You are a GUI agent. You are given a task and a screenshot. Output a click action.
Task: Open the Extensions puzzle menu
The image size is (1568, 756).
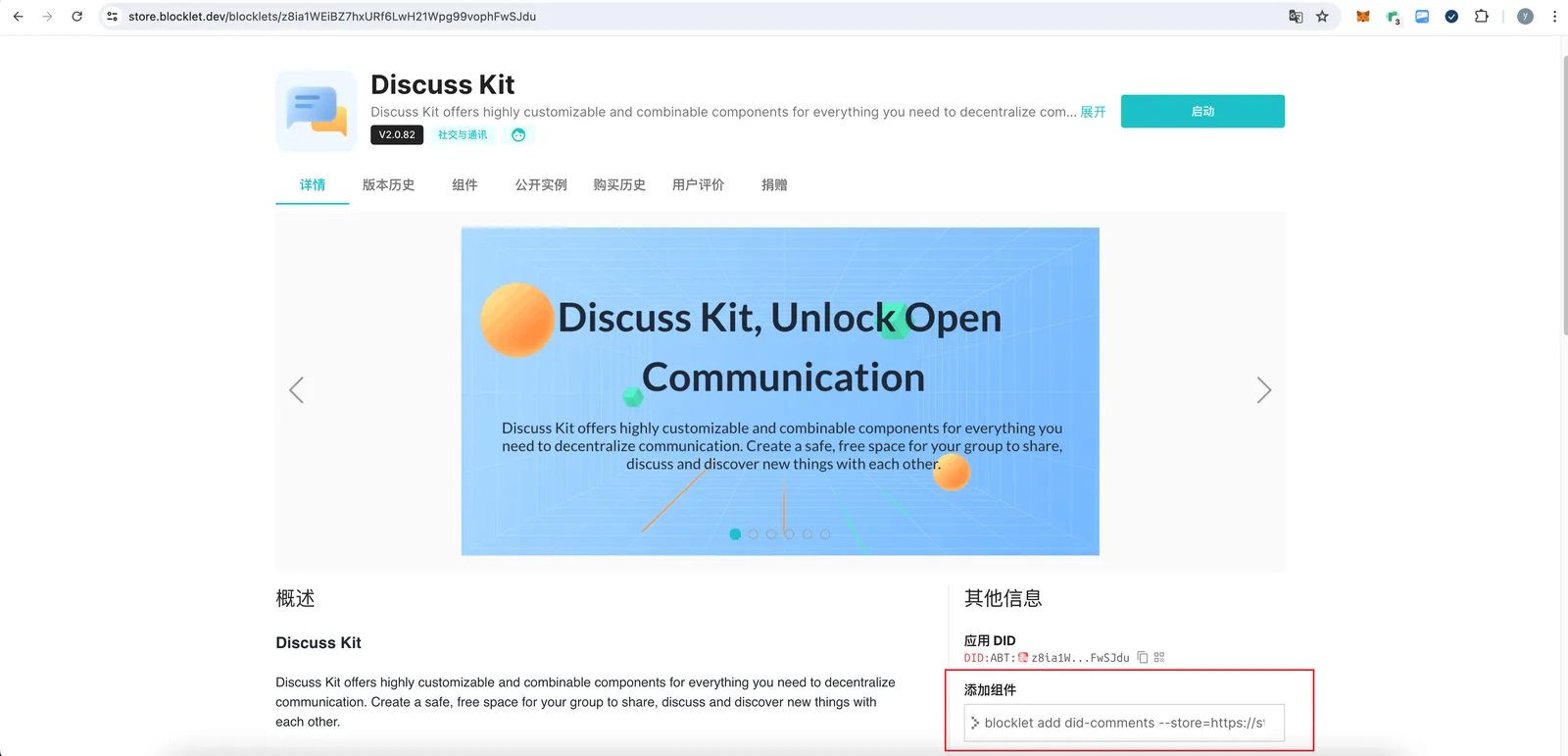(x=1481, y=17)
